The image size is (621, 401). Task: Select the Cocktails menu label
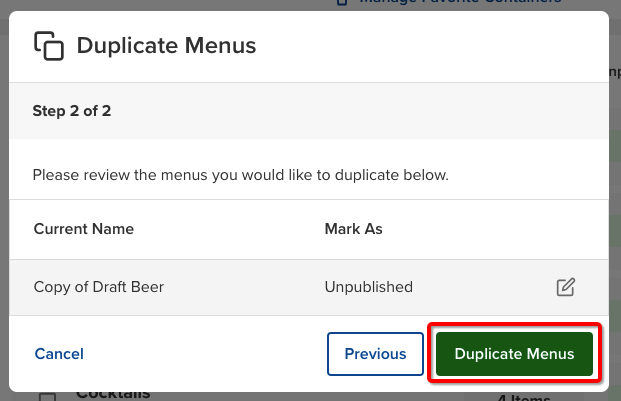click(113, 394)
